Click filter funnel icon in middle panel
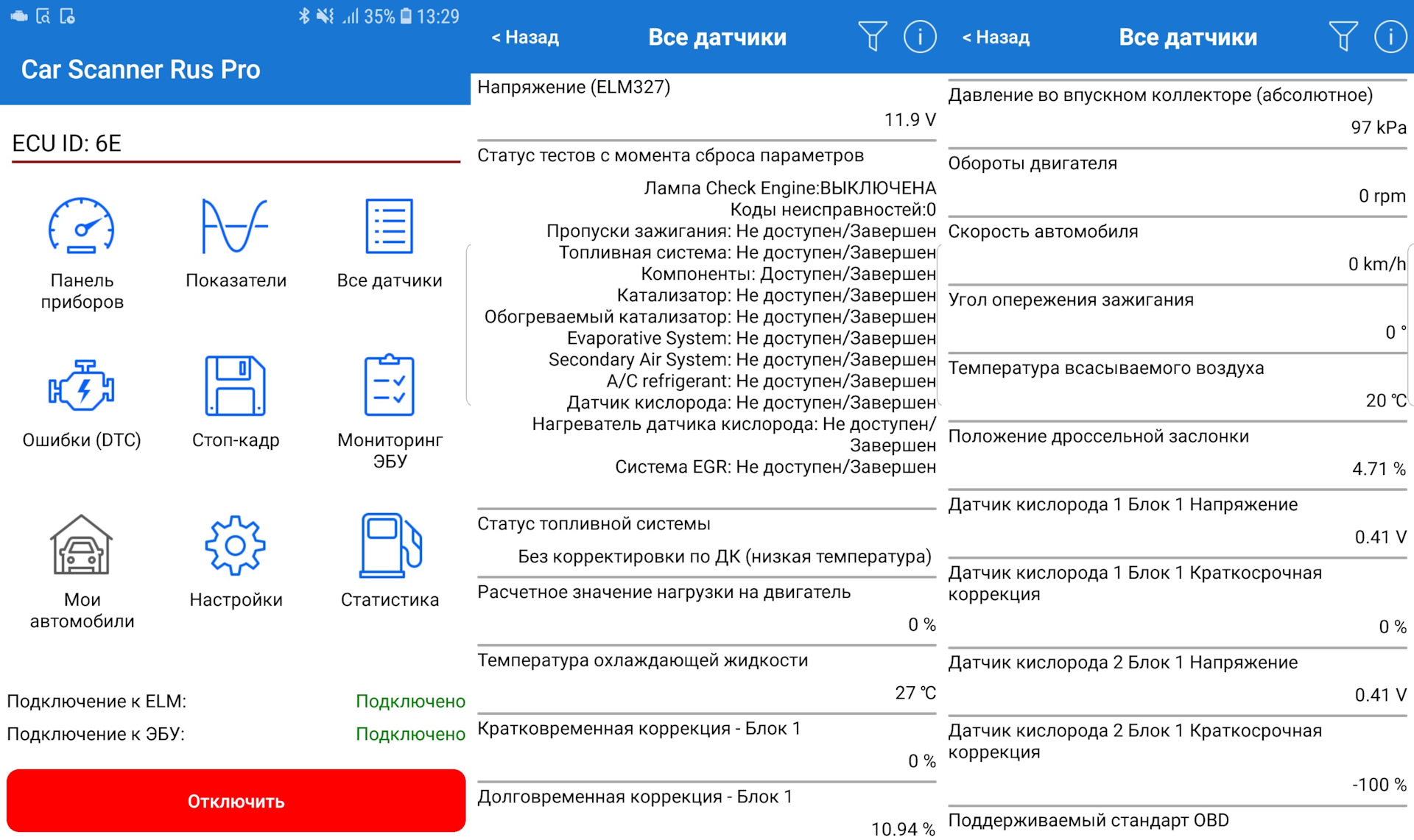 [872, 36]
